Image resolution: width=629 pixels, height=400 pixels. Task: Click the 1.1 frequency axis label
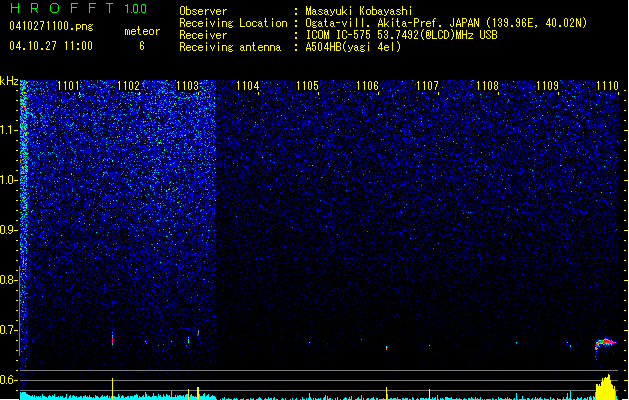tap(8, 130)
